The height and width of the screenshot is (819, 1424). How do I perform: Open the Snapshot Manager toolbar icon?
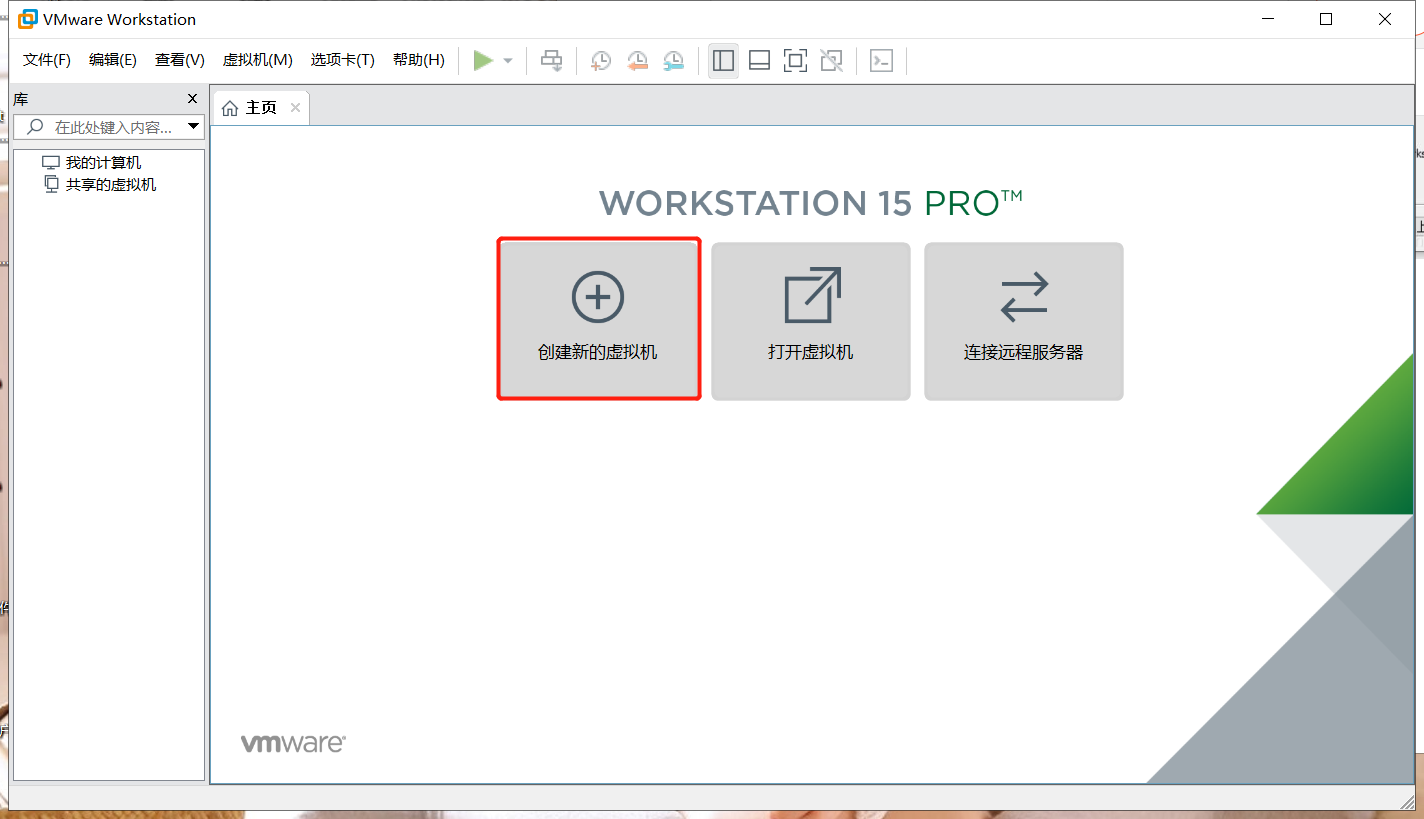pyautogui.click(x=675, y=61)
